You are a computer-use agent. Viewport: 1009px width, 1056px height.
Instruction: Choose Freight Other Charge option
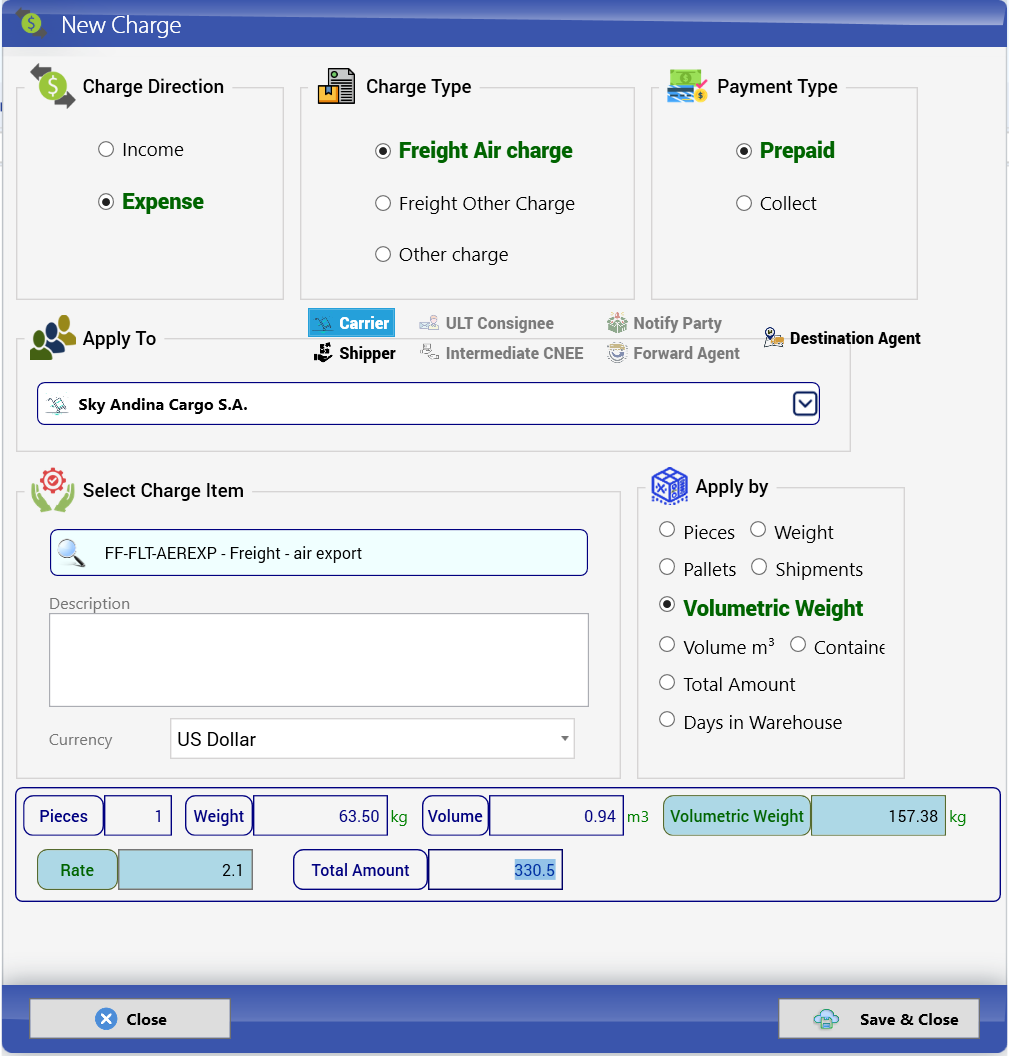tap(383, 203)
